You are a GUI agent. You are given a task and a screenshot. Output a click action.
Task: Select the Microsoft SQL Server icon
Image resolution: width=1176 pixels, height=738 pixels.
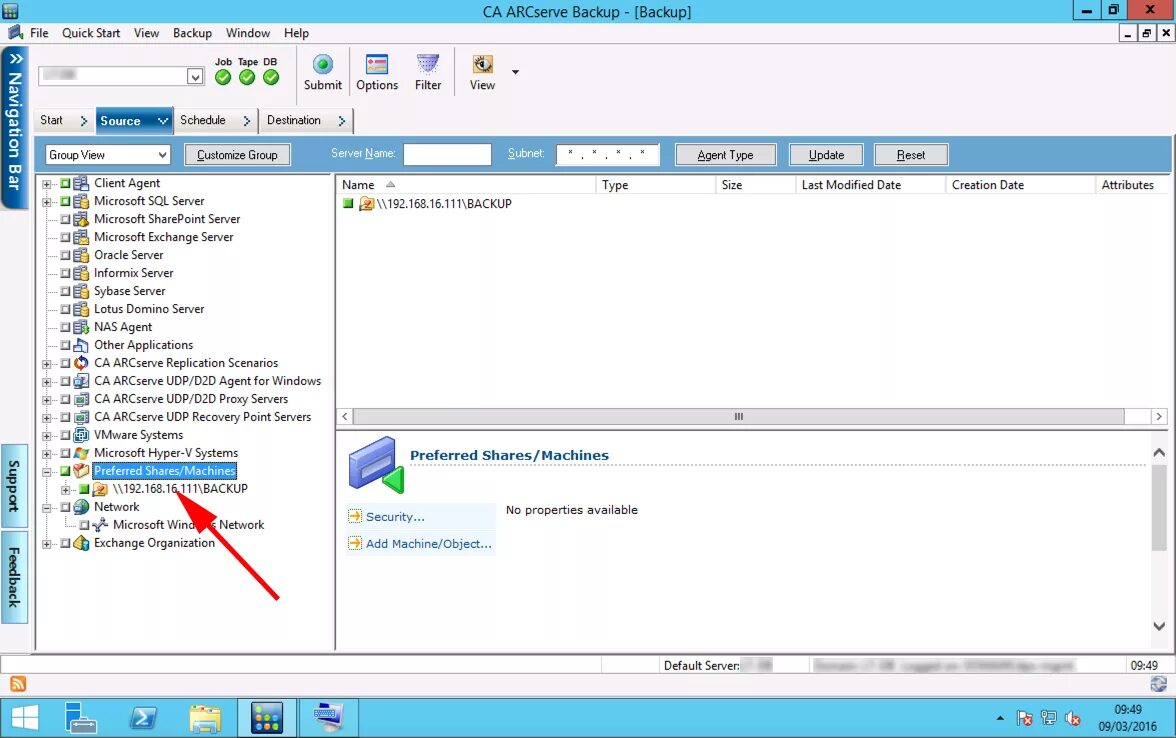[x=81, y=201]
